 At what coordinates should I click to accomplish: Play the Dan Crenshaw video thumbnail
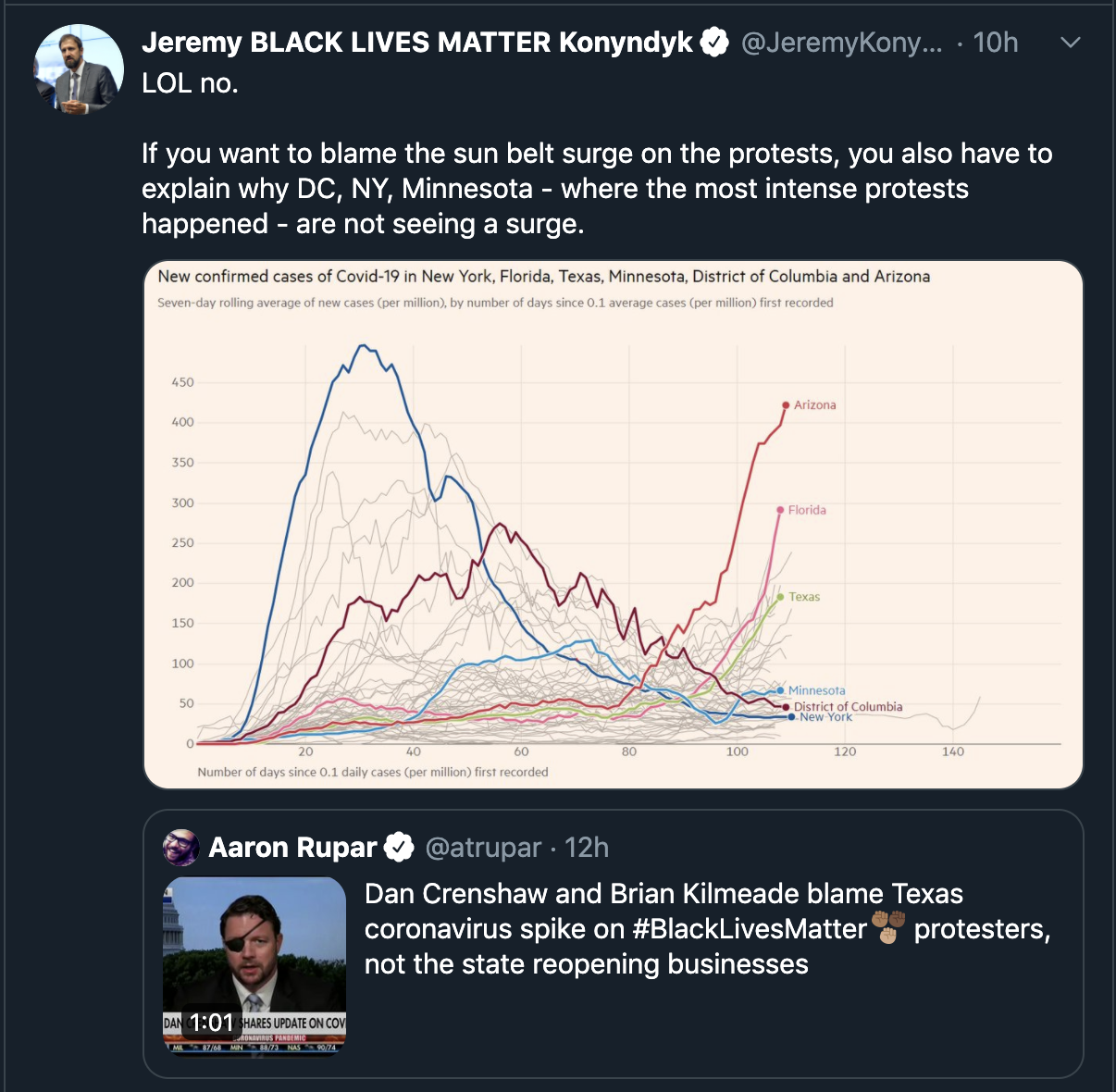point(254,965)
